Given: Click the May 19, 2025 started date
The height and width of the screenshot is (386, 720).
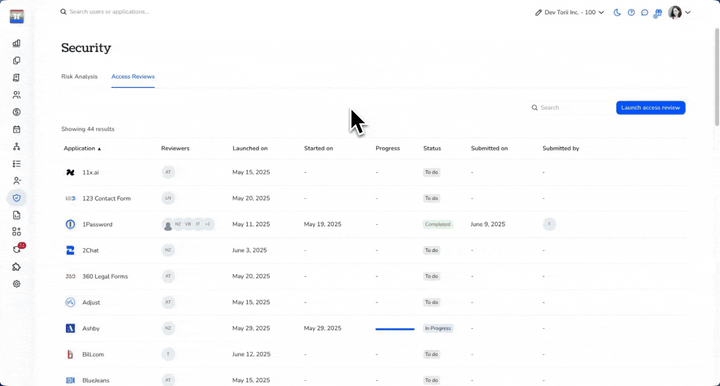Looking at the screenshot, I should (x=322, y=224).
